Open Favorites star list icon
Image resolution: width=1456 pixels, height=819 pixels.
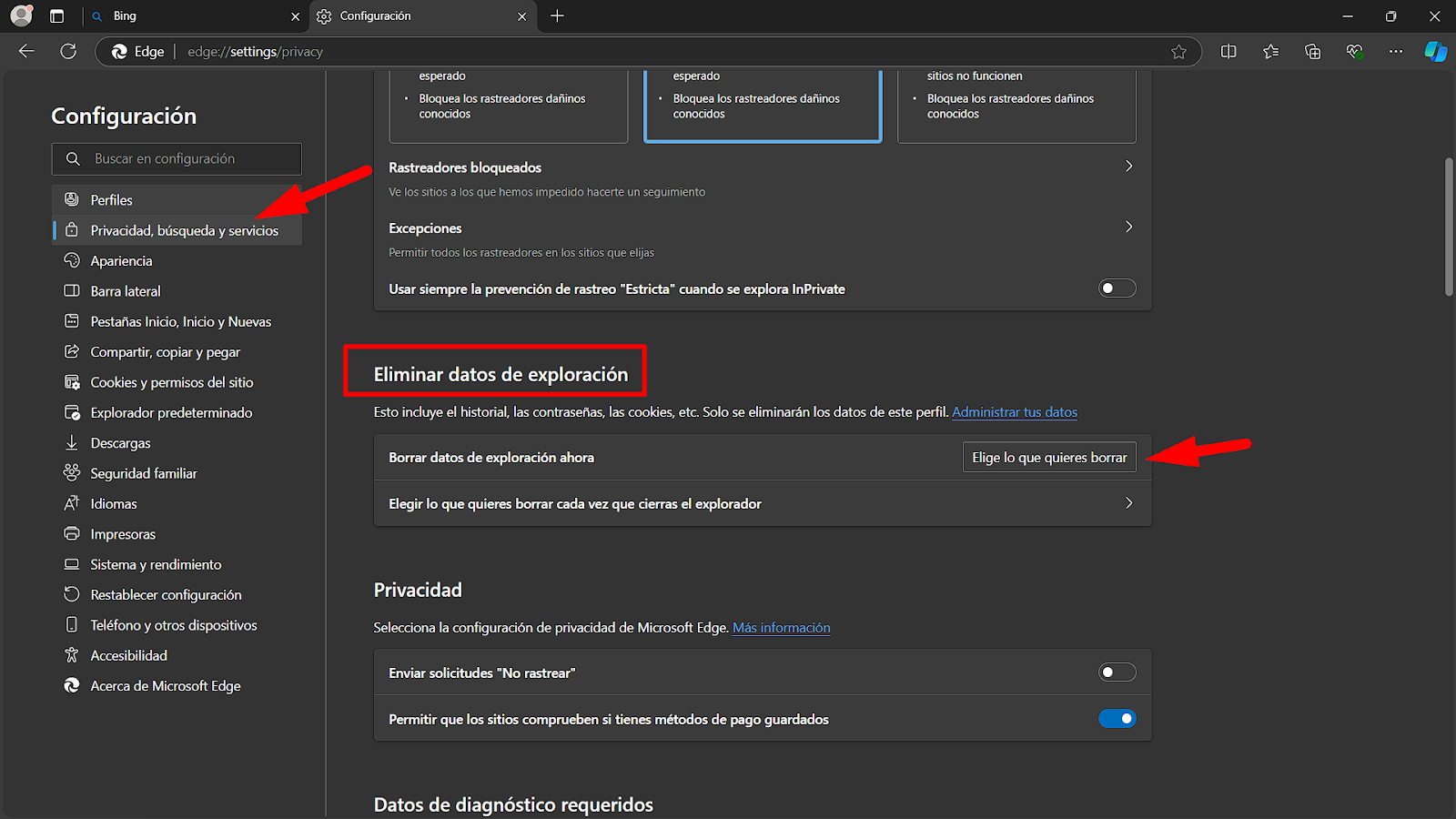tap(1270, 52)
